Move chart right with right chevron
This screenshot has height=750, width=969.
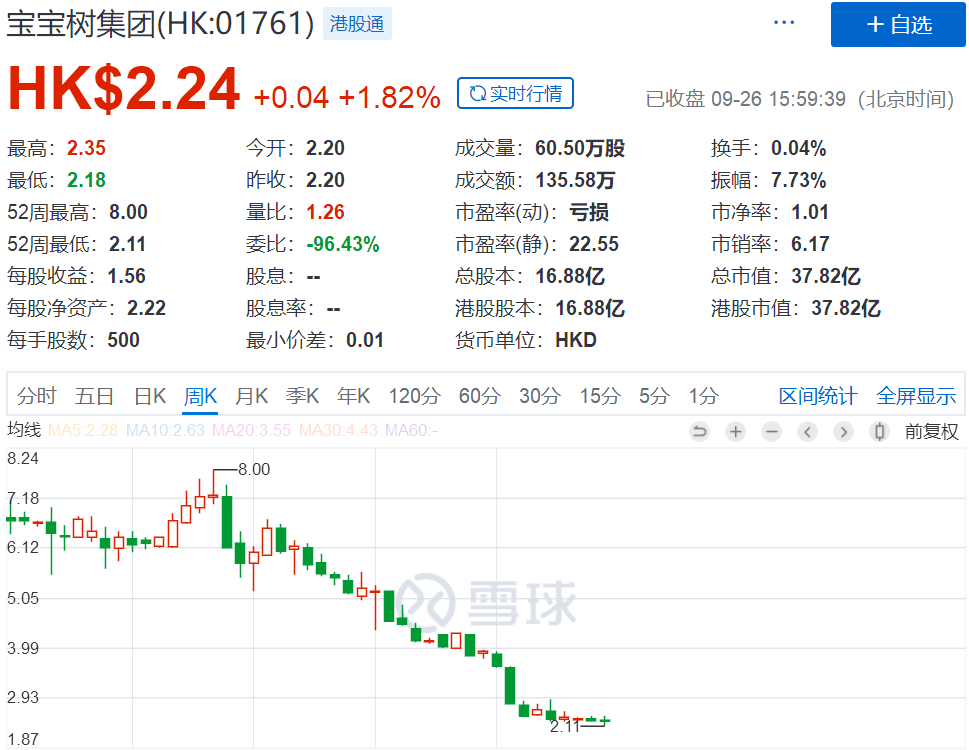843,431
